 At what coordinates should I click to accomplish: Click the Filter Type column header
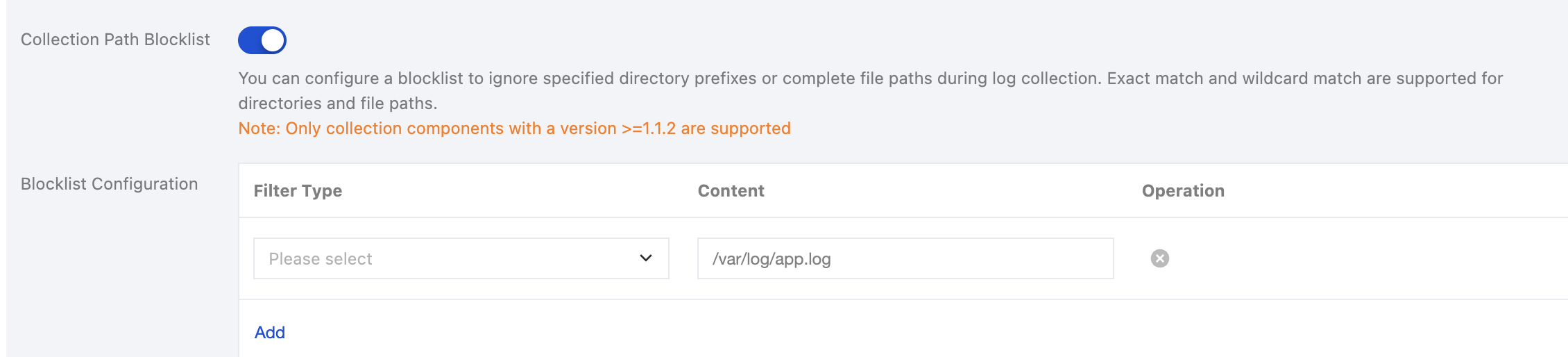point(298,191)
